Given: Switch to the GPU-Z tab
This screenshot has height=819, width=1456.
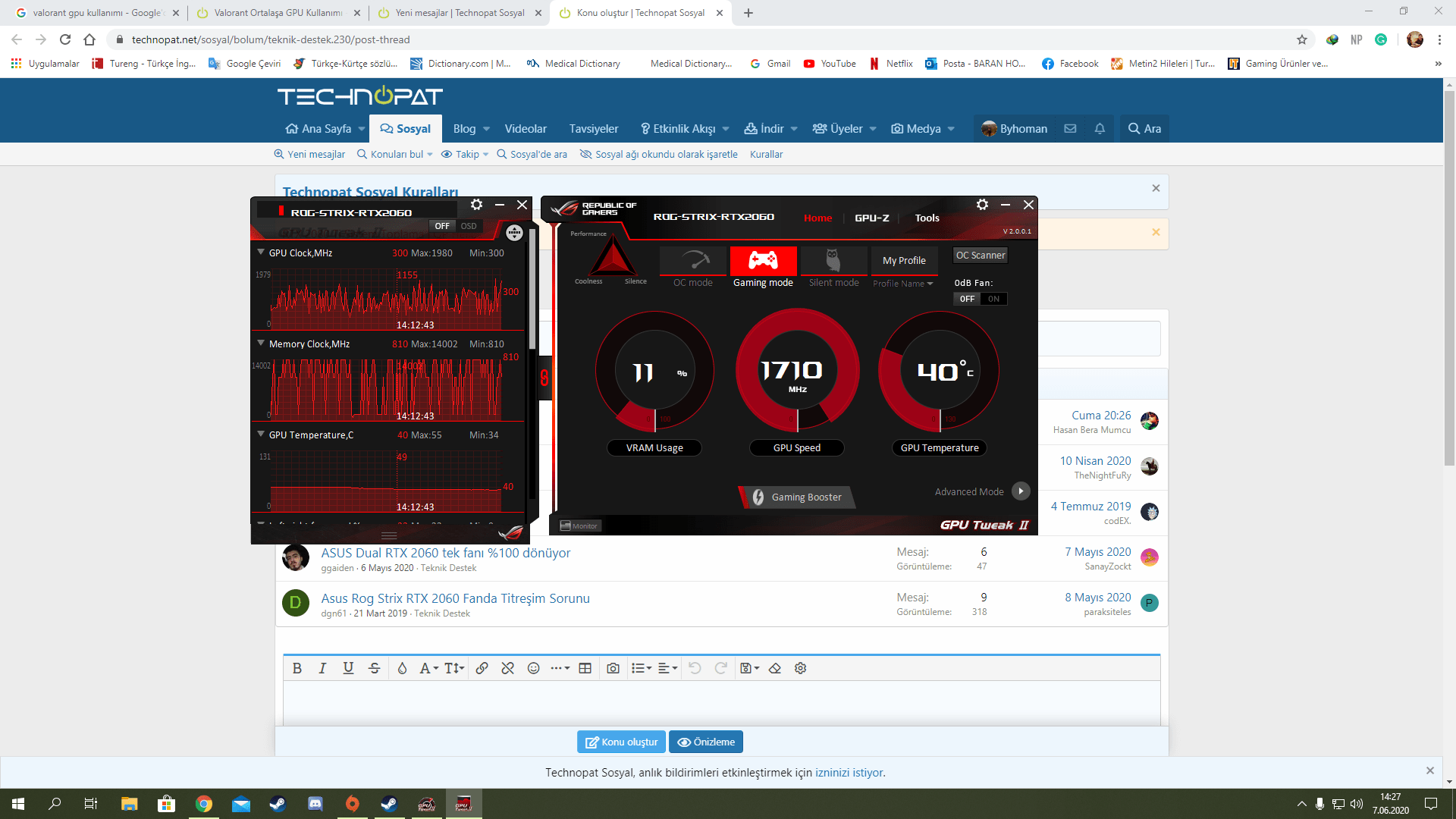Looking at the screenshot, I should tap(871, 218).
